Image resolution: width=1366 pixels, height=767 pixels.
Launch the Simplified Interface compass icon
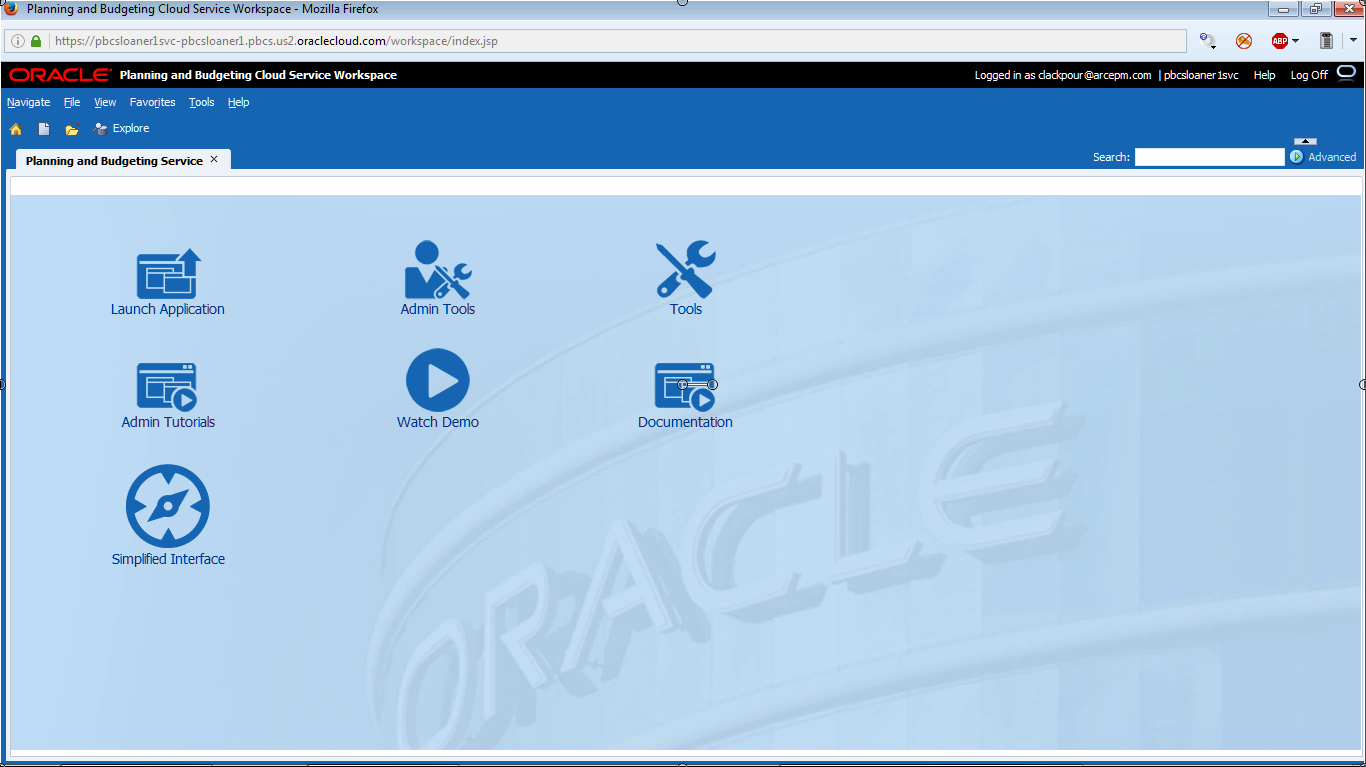168,506
